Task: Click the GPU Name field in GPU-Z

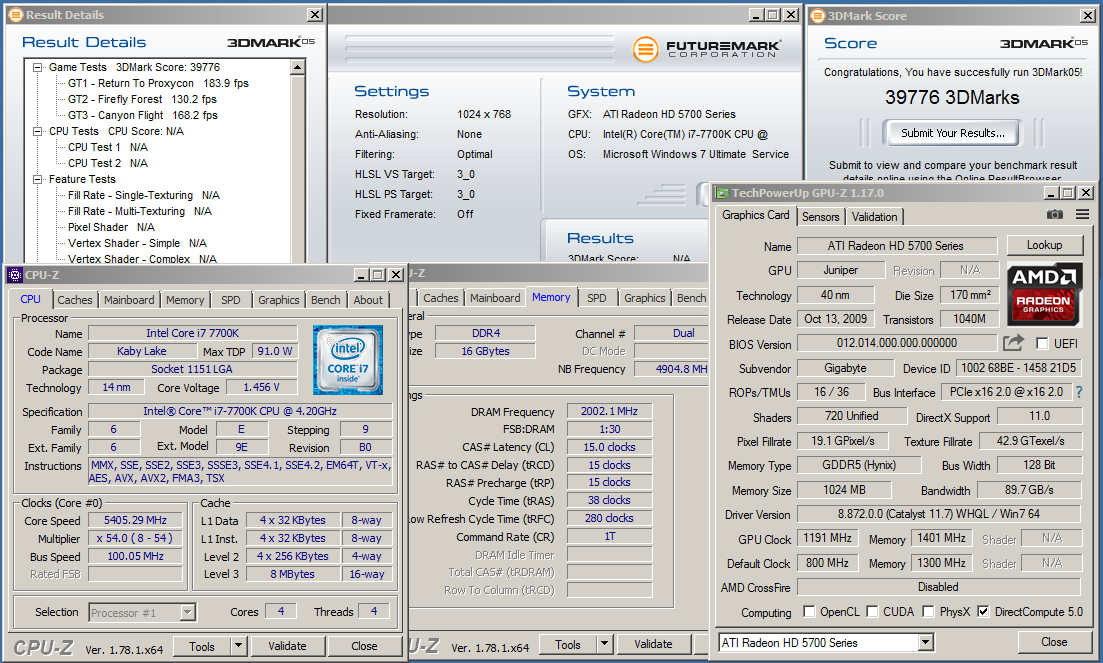Action: coord(897,245)
